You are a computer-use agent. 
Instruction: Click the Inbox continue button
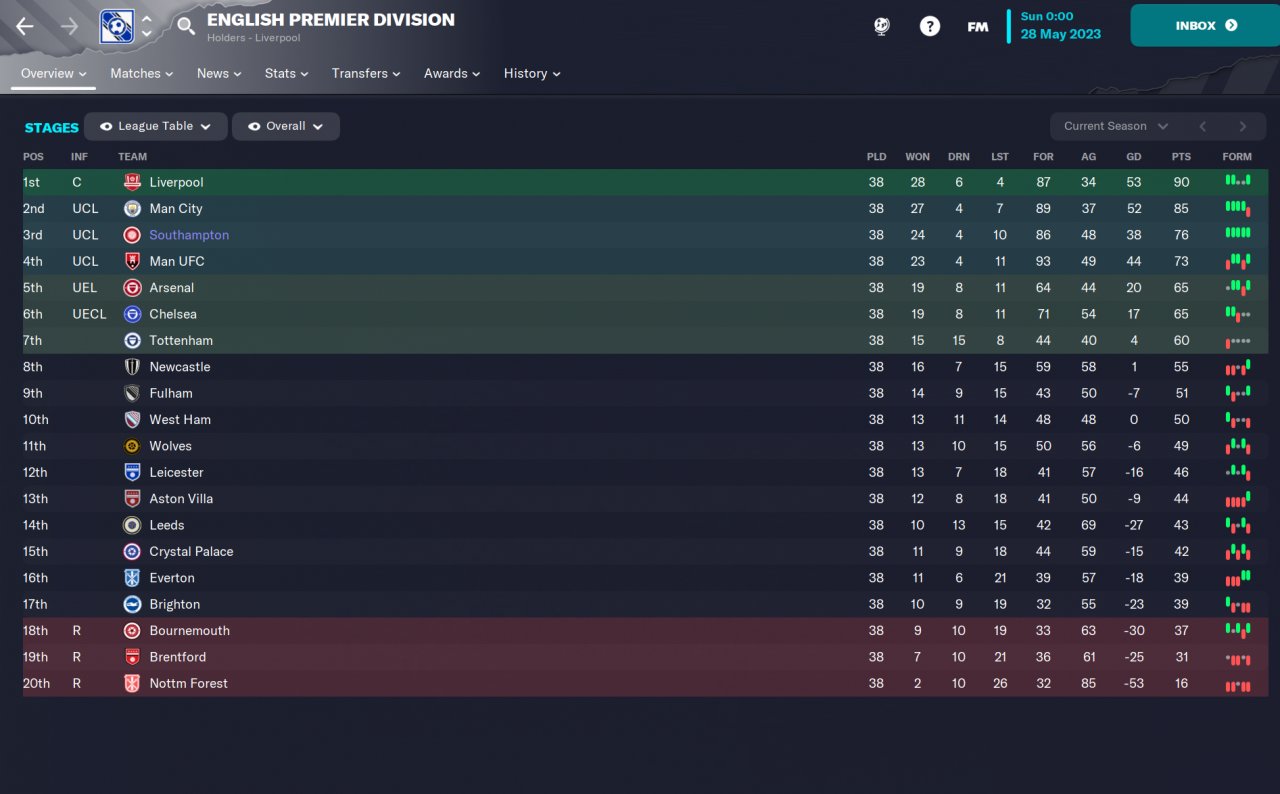click(x=1205, y=26)
